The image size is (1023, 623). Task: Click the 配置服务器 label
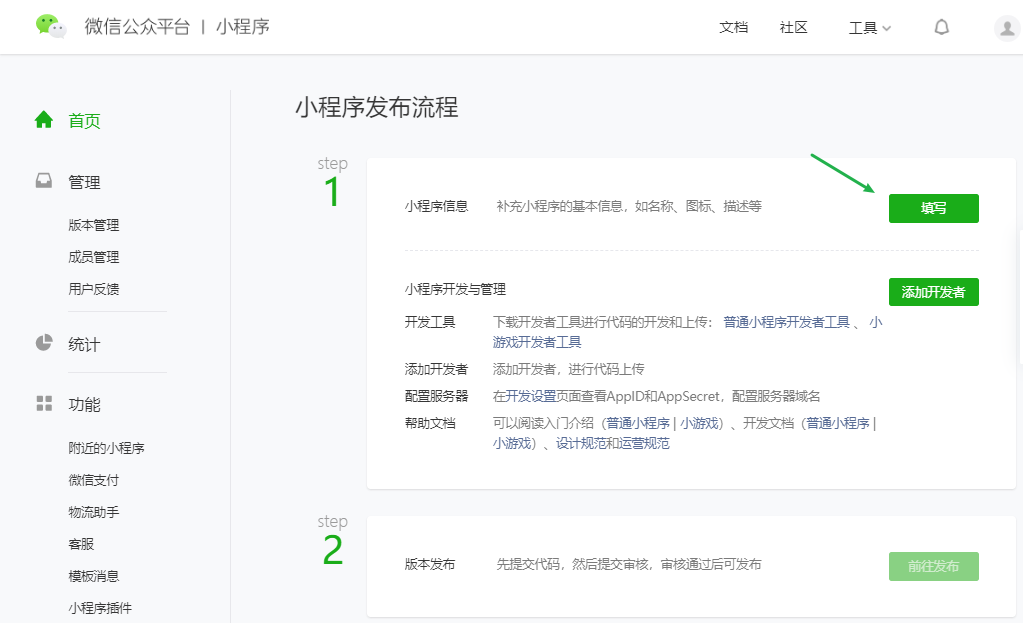pyautogui.click(x=436, y=396)
